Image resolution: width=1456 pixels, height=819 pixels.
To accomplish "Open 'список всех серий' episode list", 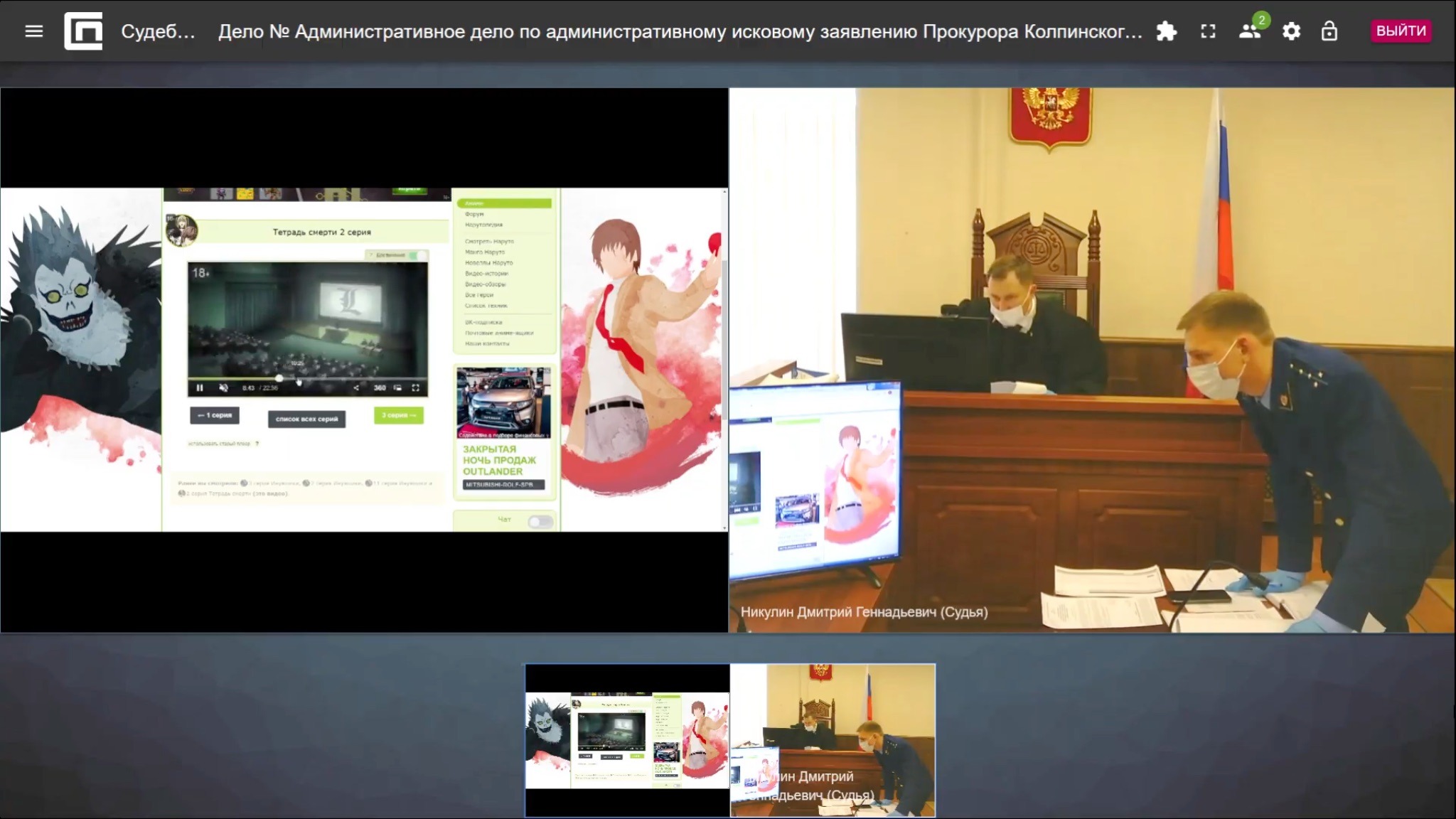I will (x=306, y=419).
